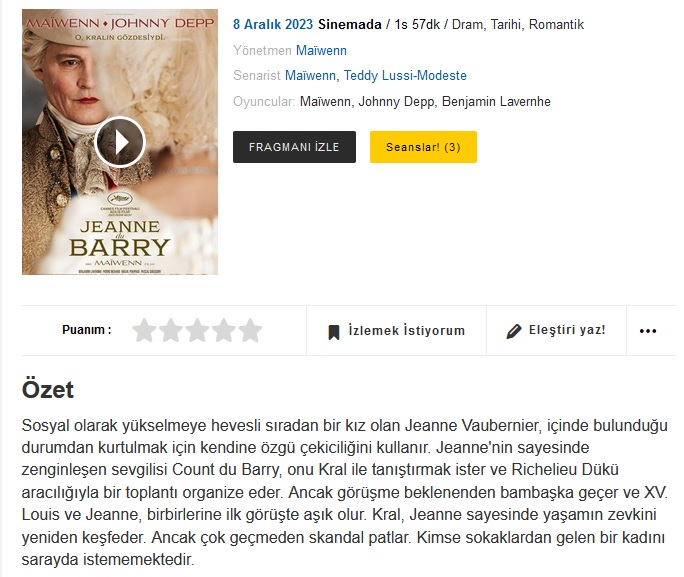Click Eleştiri yaz! text
This screenshot has height=577, width=684.
coord(567,330)
